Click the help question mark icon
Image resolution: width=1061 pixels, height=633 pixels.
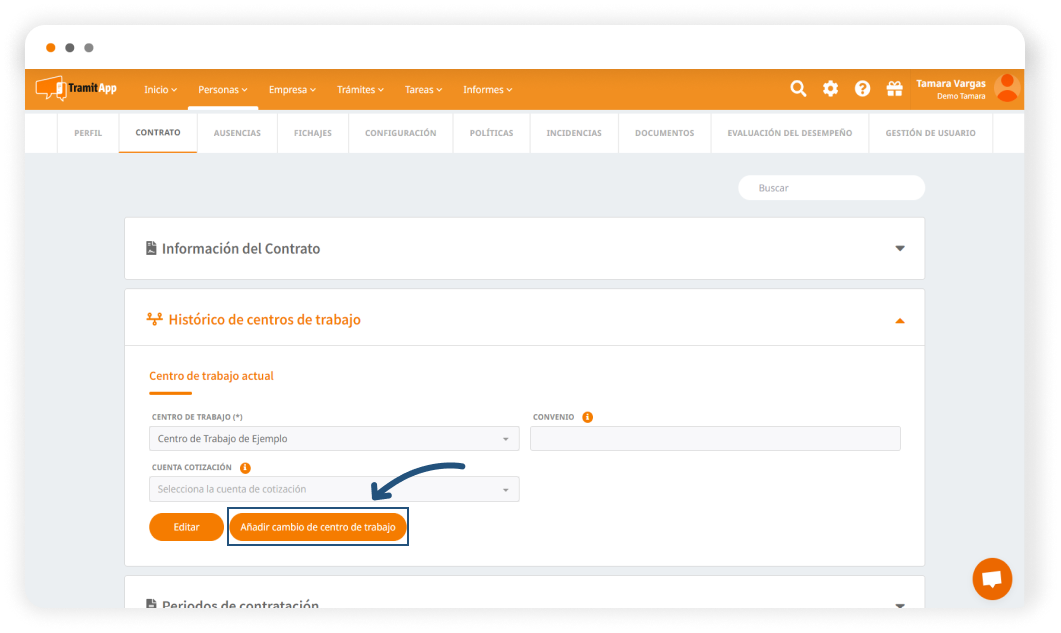point(862,89)
